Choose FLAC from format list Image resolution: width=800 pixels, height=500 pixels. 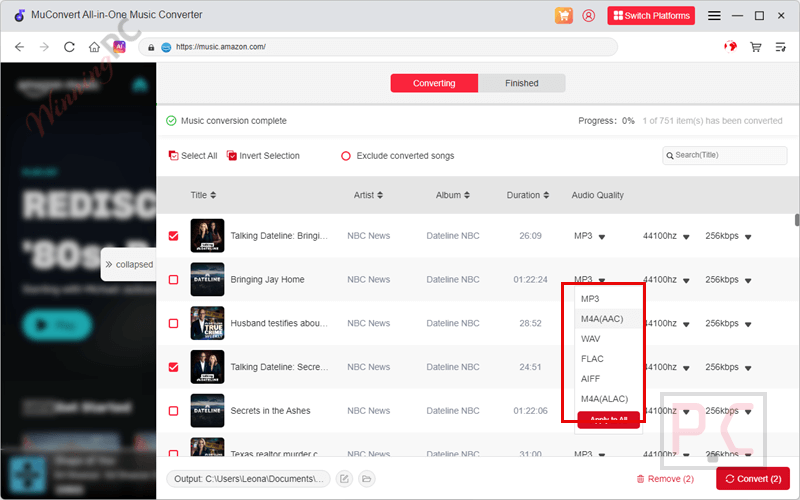tap(608, 359)
